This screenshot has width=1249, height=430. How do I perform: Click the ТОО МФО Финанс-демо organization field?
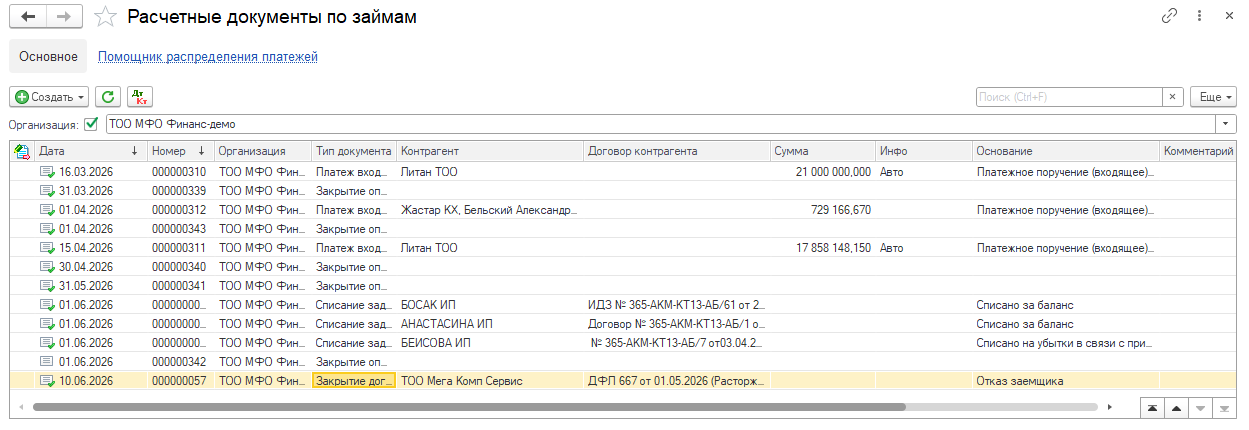[660, 125]
